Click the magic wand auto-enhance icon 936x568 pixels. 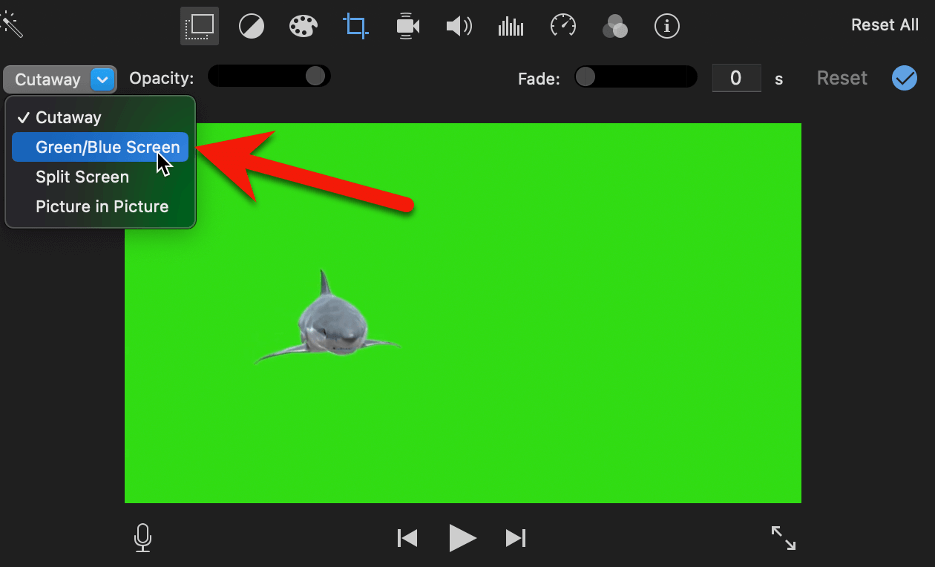tap(11, 25)
